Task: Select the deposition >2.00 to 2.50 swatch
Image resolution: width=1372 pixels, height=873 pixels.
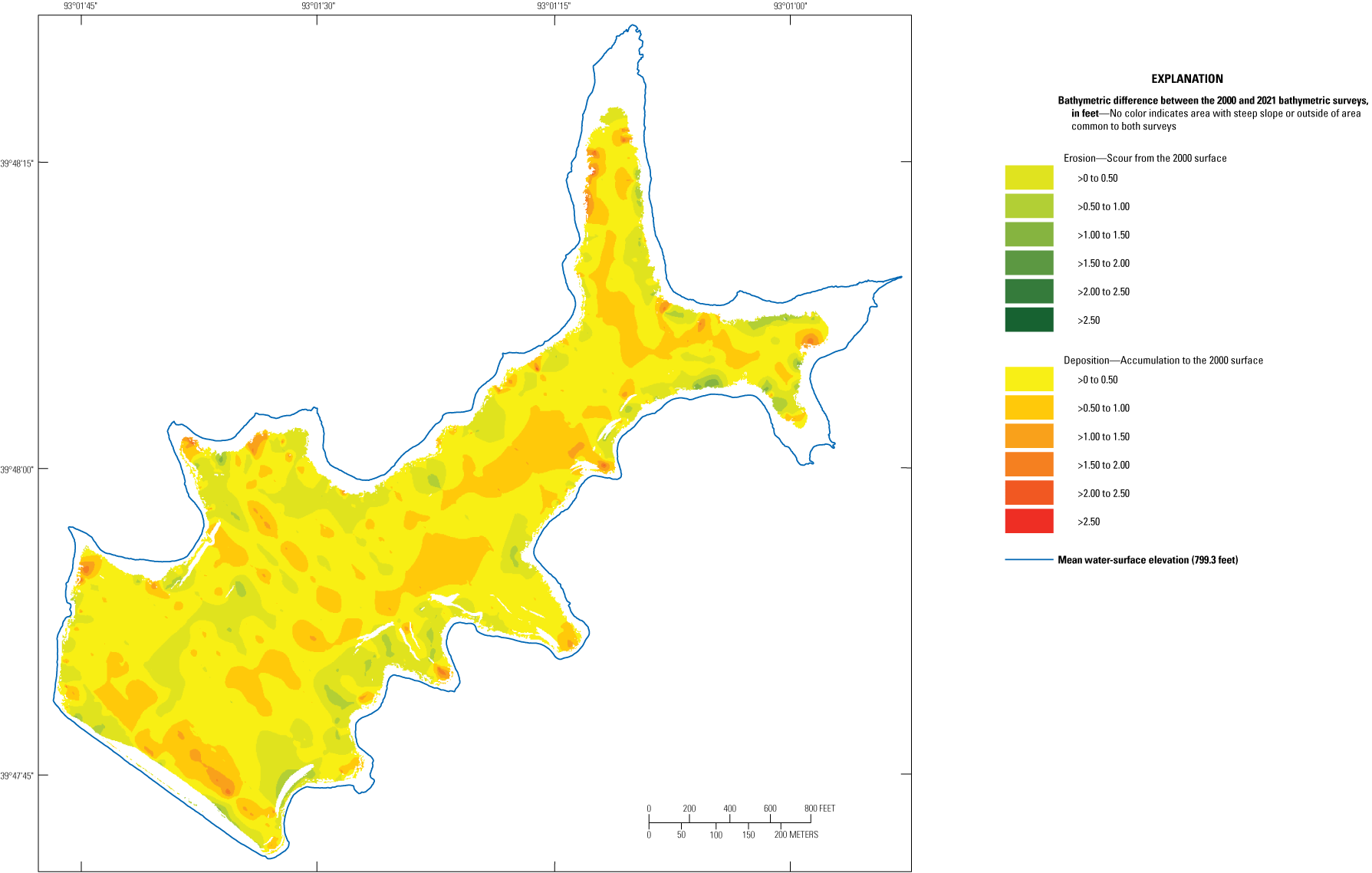Action: pos(1028,493)
